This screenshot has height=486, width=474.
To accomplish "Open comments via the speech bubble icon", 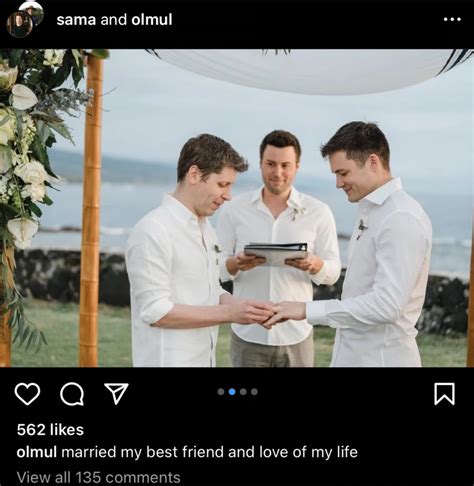I will click(x=72, y=394).
